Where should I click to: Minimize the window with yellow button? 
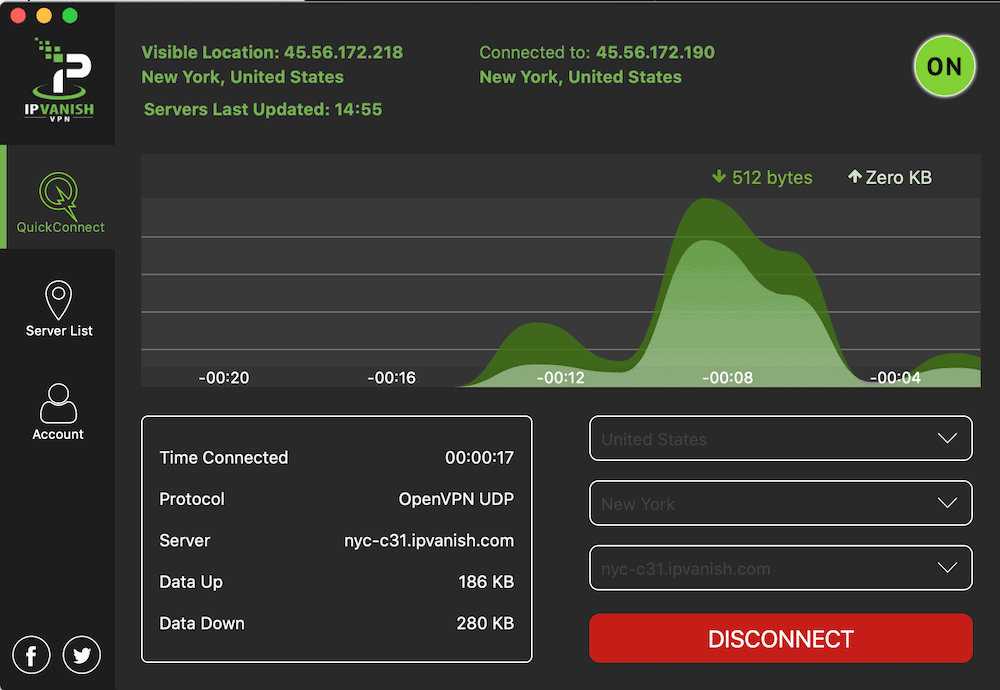pos(43,16)
